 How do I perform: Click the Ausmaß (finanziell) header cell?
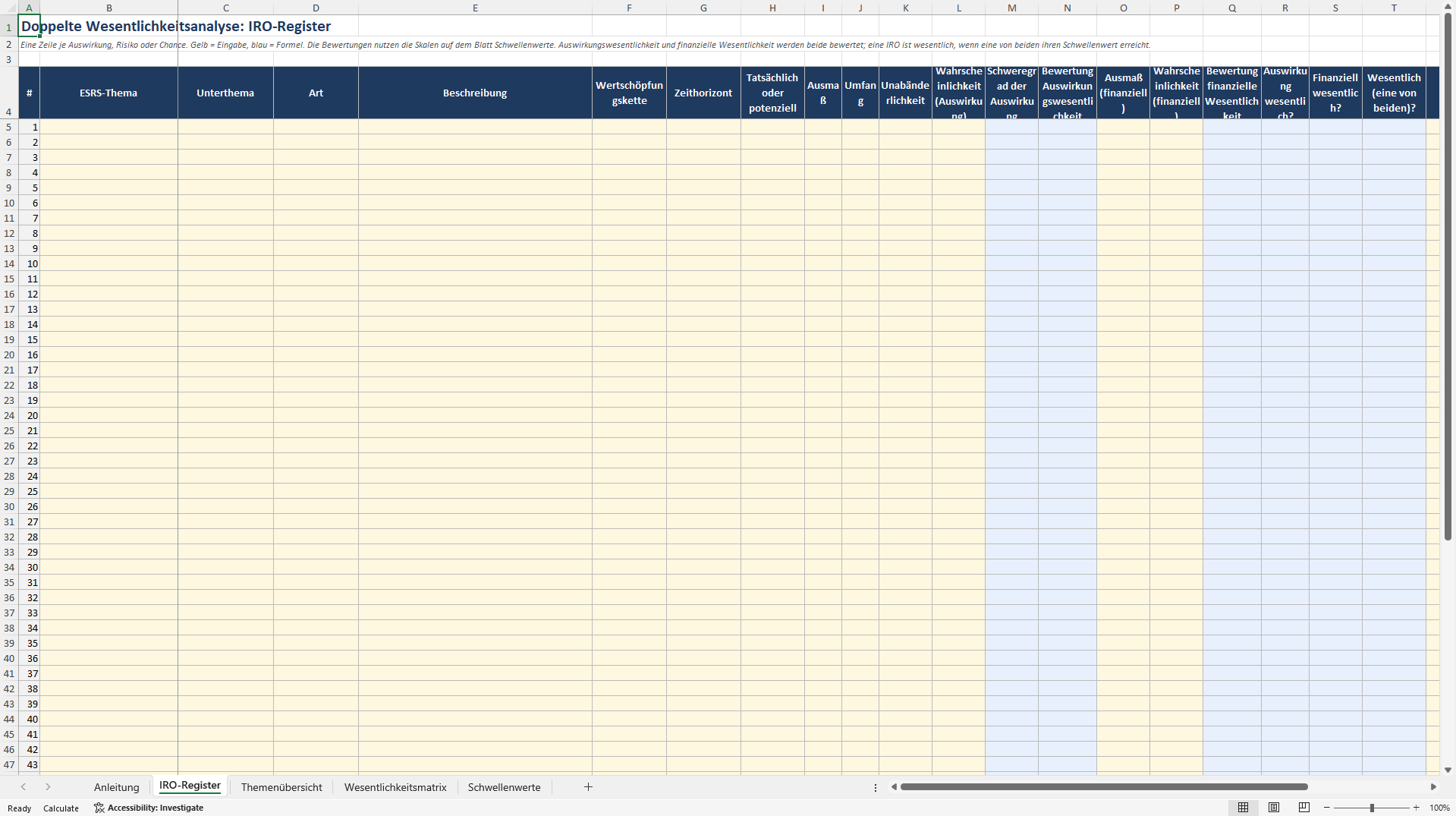coord(1123,93)
